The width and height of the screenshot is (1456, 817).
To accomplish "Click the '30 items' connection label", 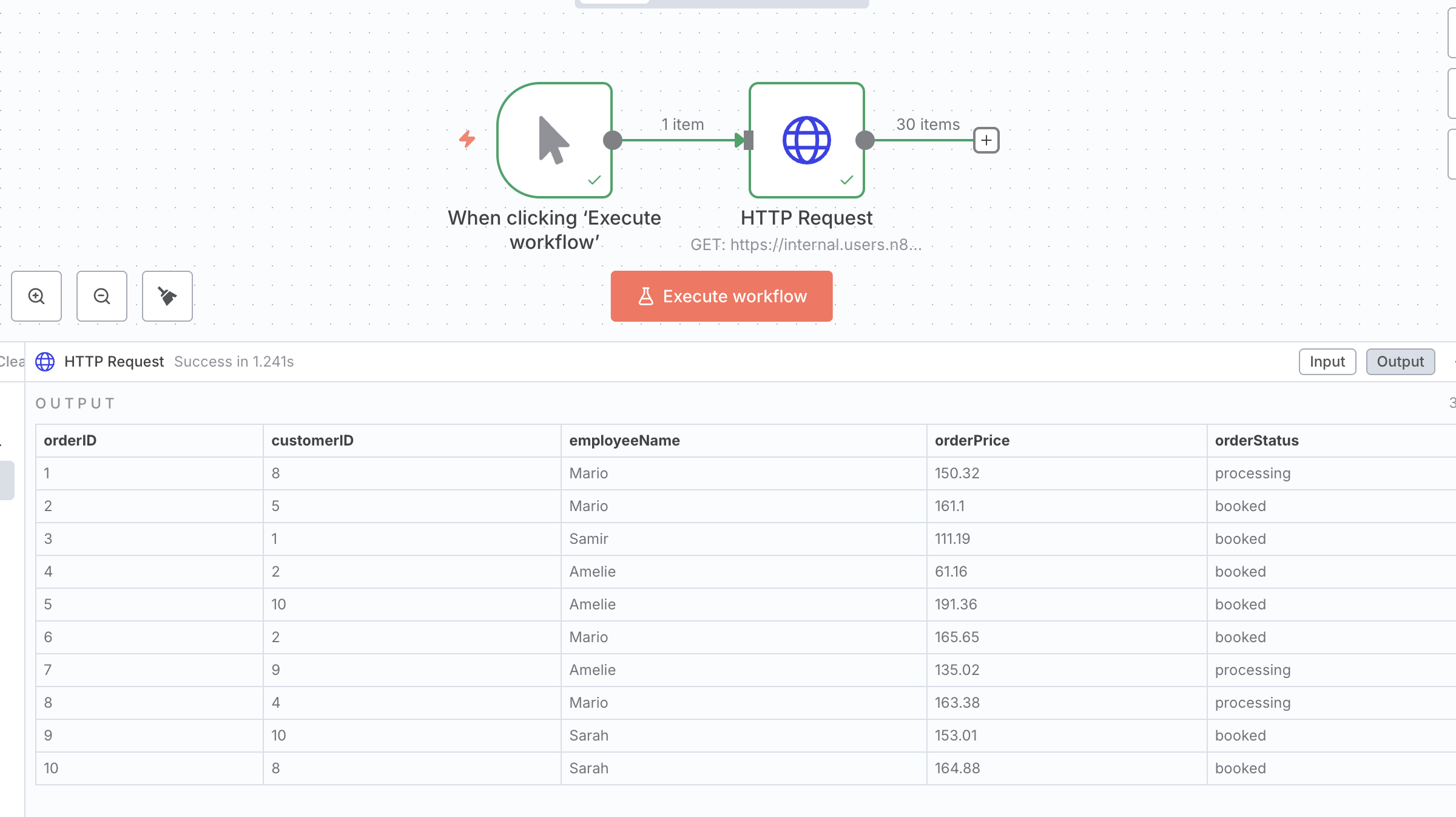I will pos(928,124).
